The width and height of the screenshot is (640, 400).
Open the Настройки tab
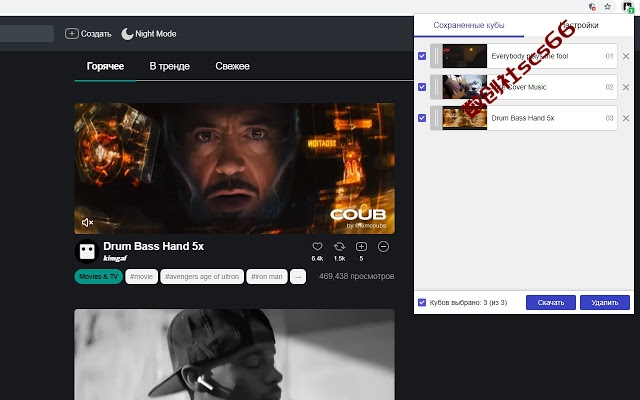578,25
